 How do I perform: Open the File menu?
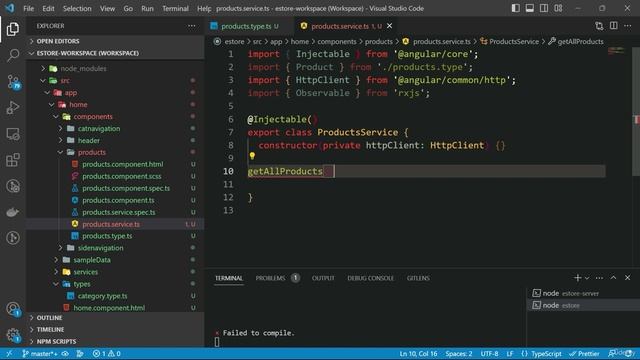(x=29, y=8)
